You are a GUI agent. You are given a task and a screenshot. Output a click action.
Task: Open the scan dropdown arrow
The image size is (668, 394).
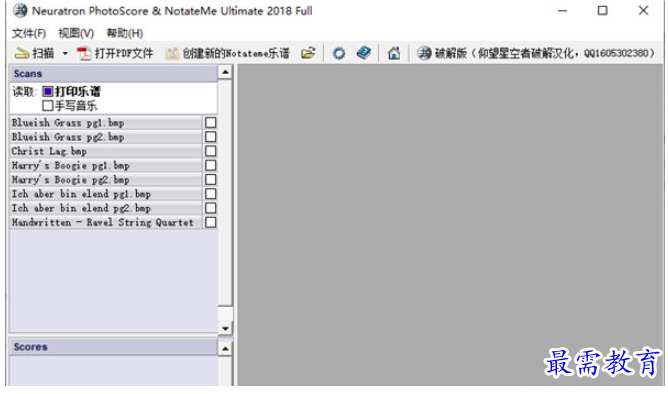coord(65,54)
